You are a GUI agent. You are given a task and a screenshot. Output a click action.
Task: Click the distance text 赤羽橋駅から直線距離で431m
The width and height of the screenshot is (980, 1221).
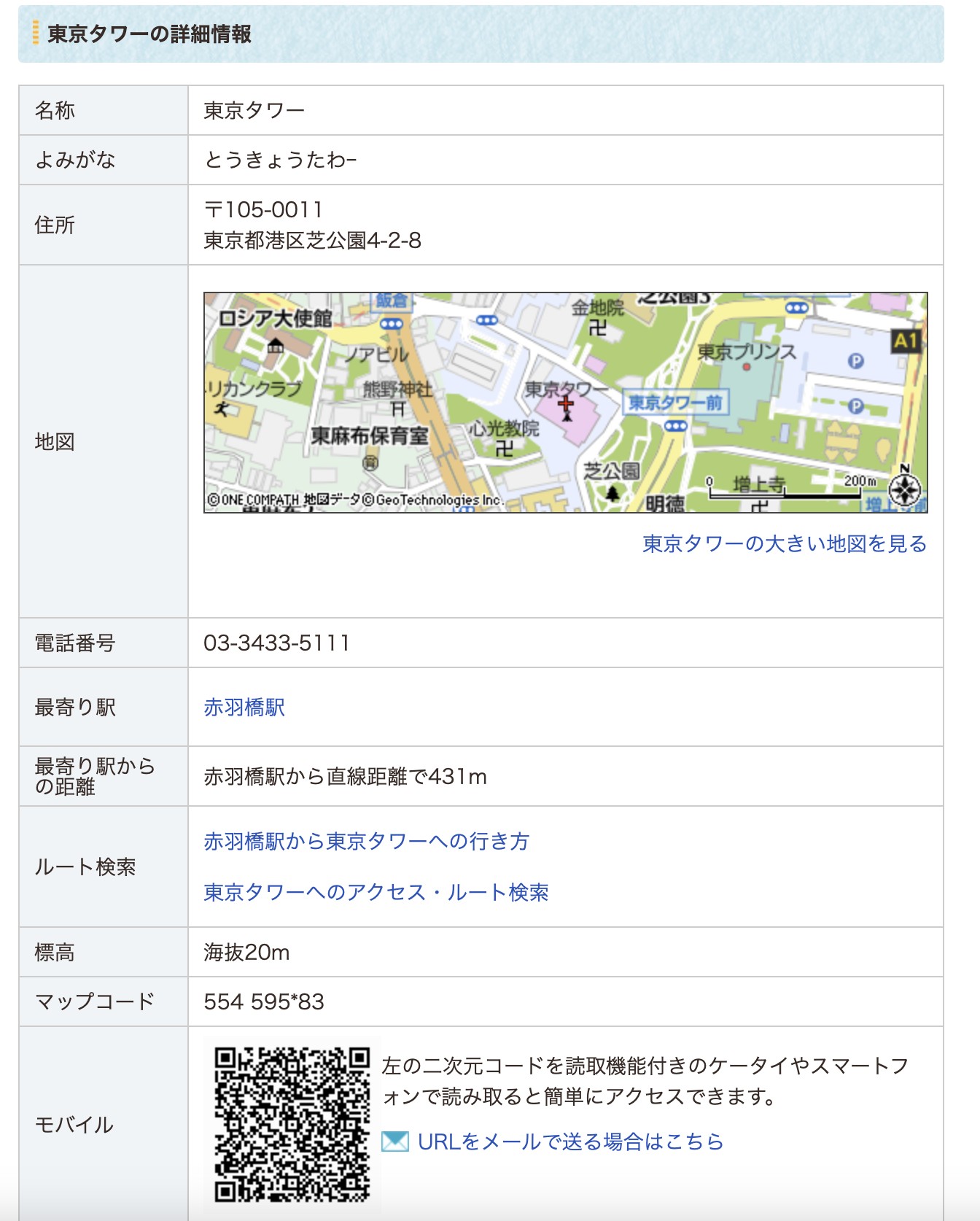click(346, 777)
